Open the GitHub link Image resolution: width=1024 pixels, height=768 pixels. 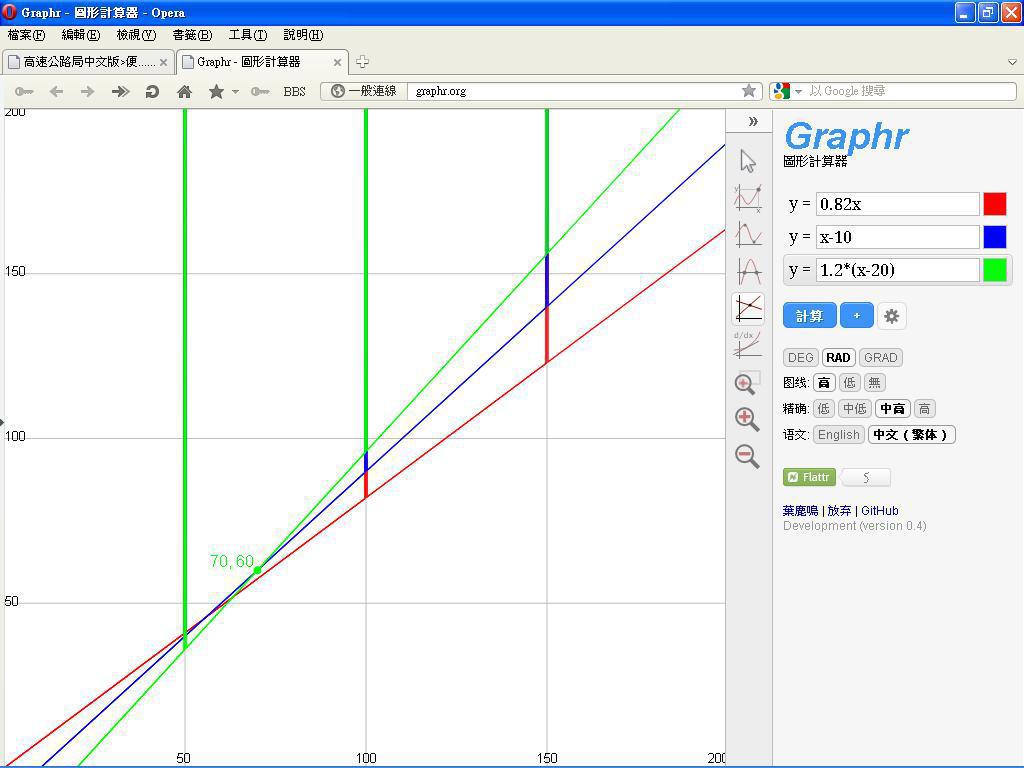click(x=879, y=511)
